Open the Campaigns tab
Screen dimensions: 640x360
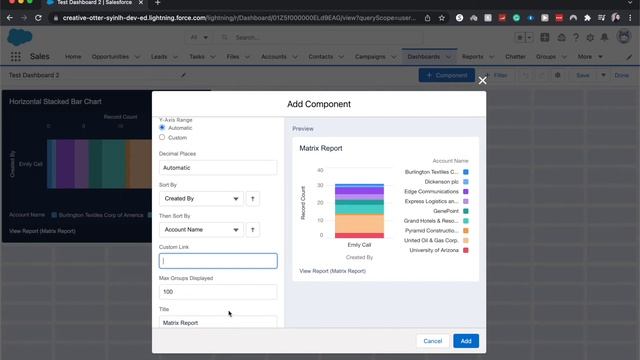tap(370, 57)
